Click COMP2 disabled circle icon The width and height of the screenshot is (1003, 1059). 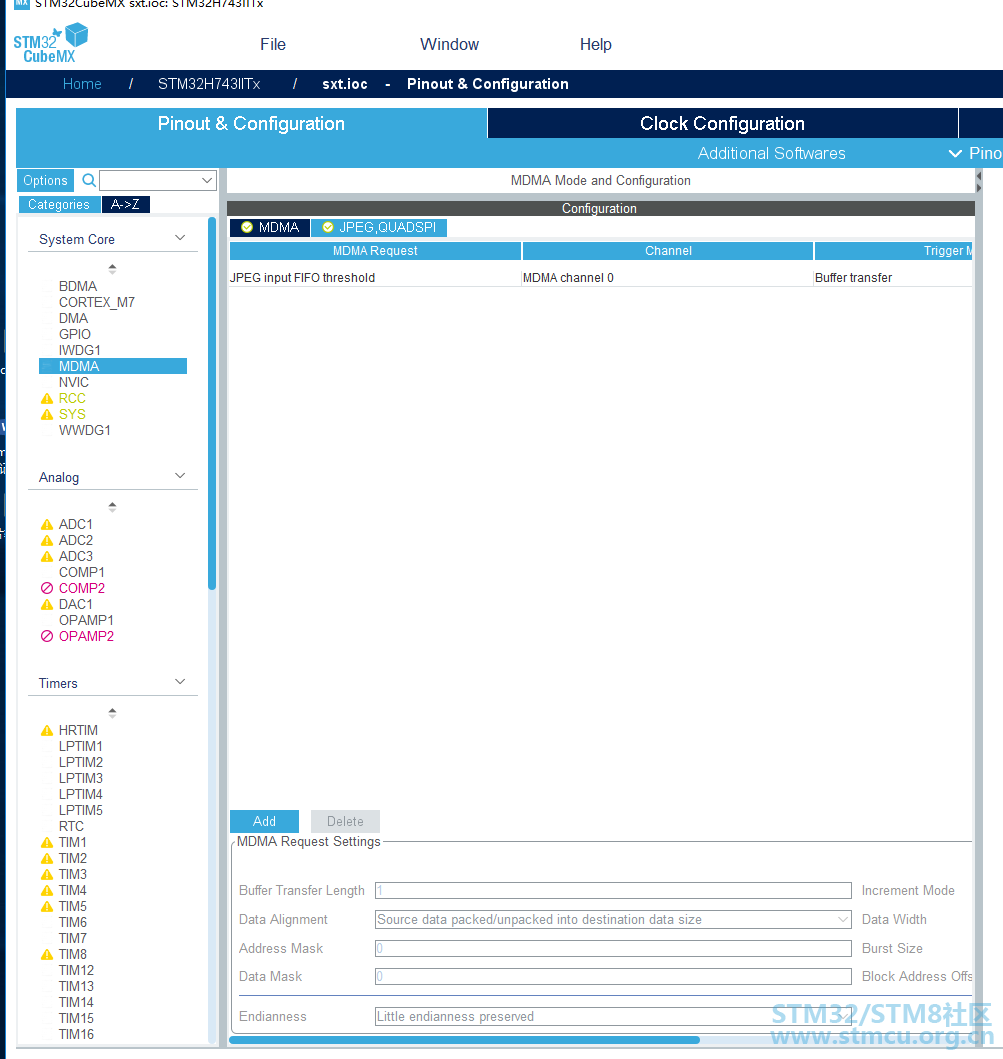[47, 588]
